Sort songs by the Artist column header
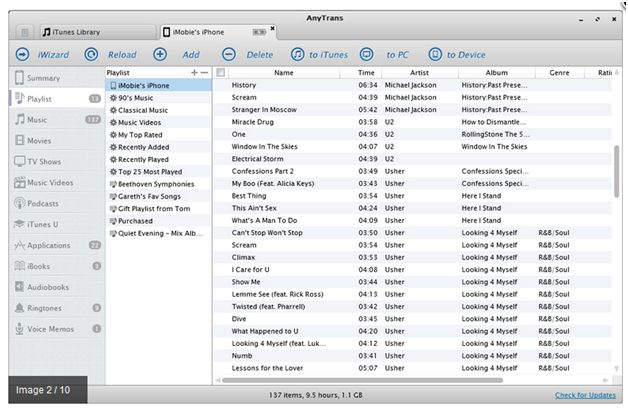Screen dimensions: 628x412 pyautogui.click(x=419, y=72)
